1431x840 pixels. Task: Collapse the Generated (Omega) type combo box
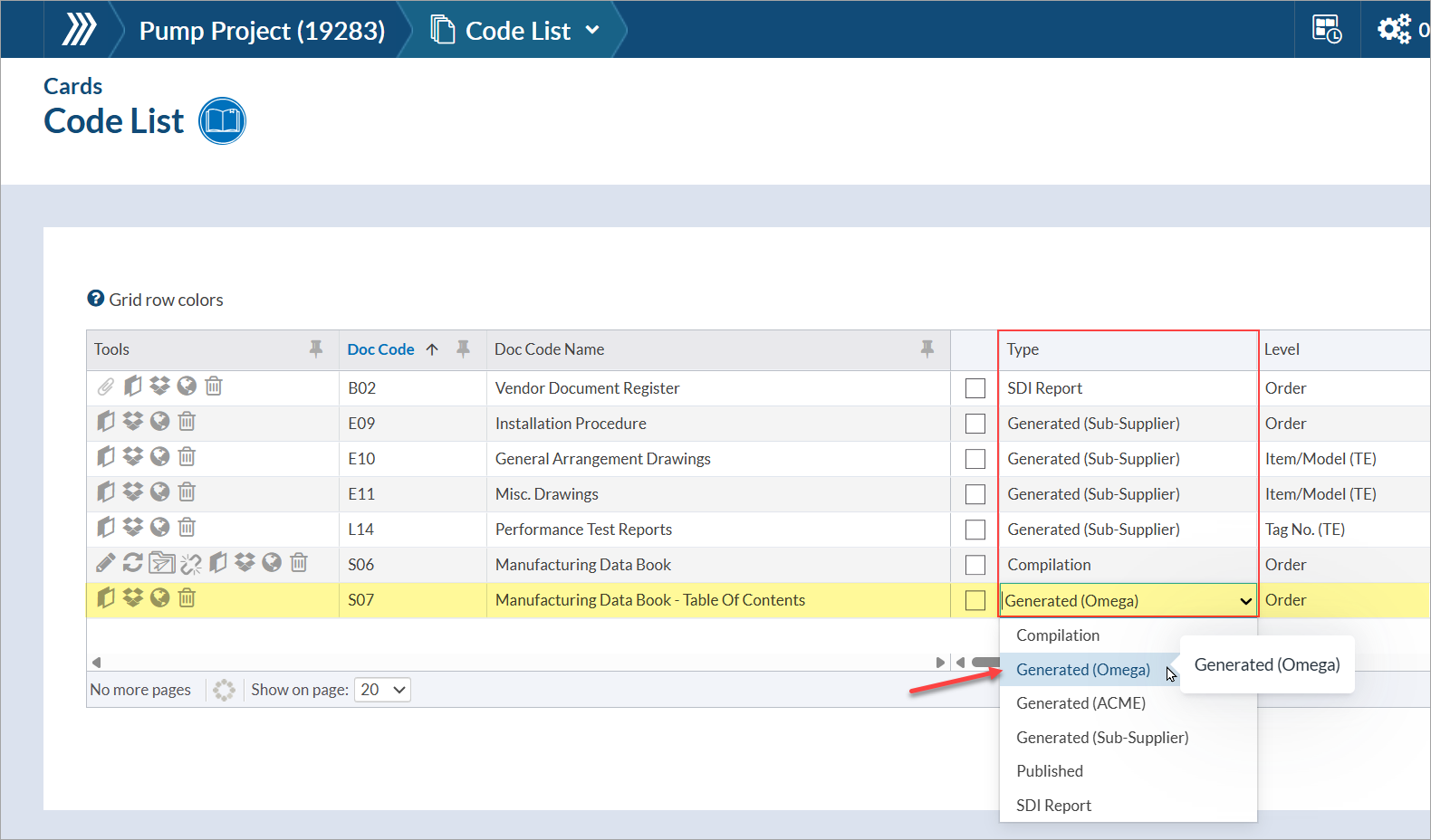coord(1245,601)
